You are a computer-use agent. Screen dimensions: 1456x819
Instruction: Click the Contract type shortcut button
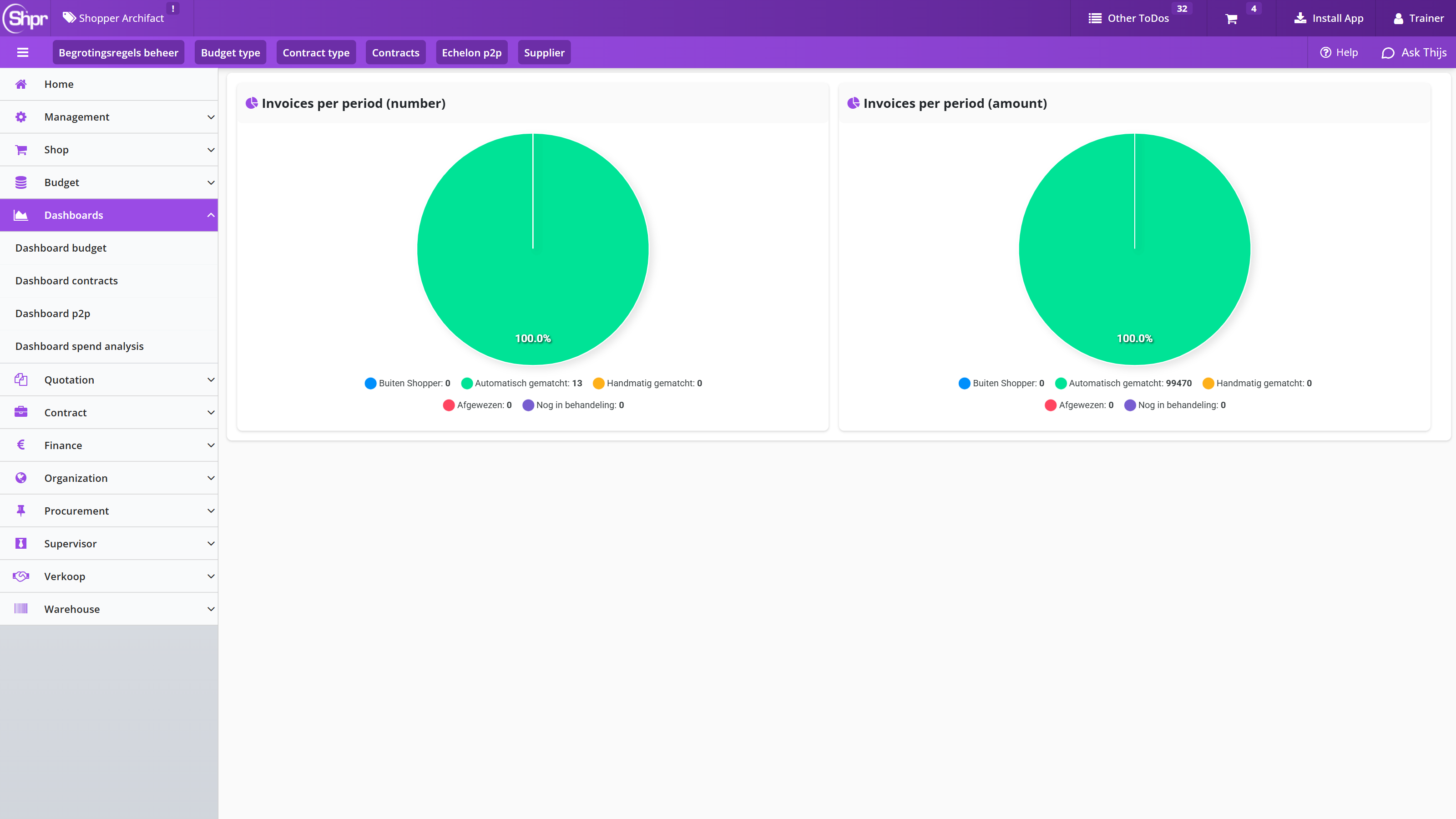tap(316, 53)
